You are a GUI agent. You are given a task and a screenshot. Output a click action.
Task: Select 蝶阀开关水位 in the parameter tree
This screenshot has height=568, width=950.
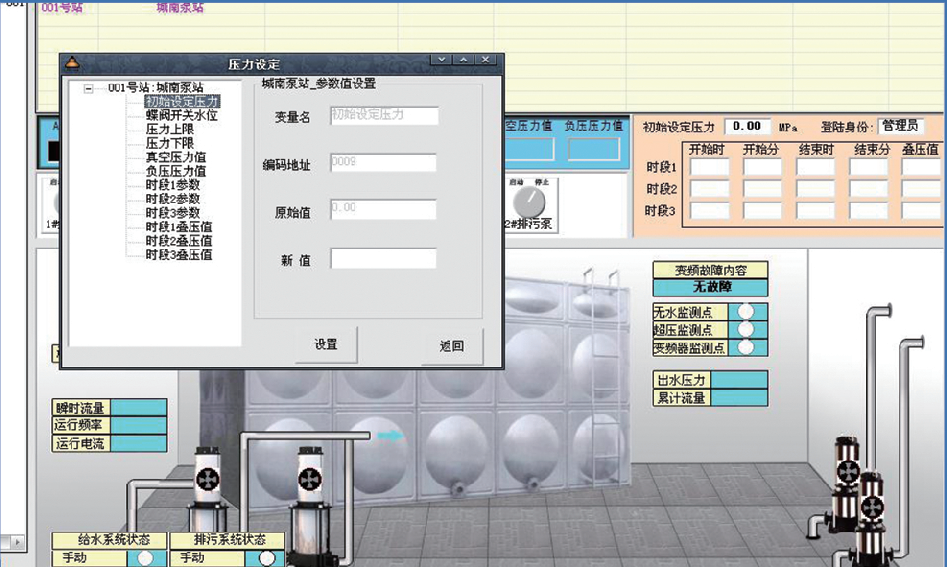pyautogui.click(x=181, y=115)
